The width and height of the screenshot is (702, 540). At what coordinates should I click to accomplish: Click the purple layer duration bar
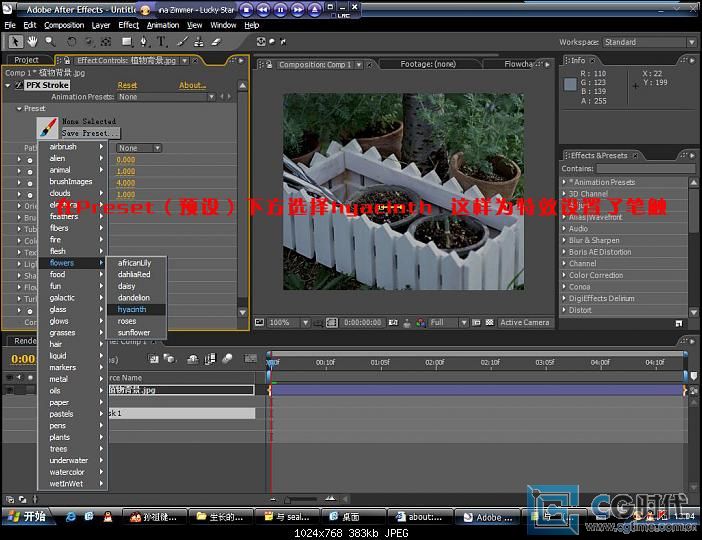click(477, 390)
